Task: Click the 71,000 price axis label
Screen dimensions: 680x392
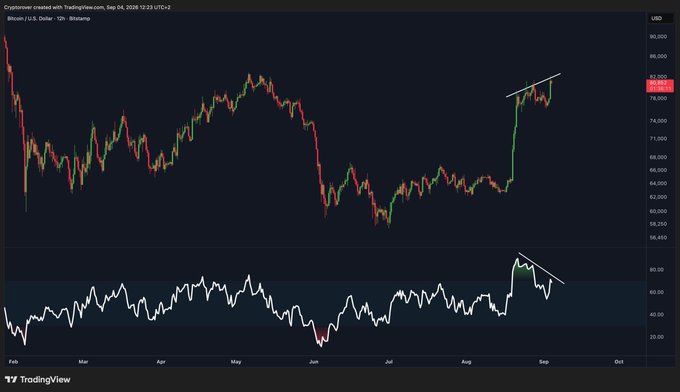Action: pyautogui.click(x=658, y=139)
